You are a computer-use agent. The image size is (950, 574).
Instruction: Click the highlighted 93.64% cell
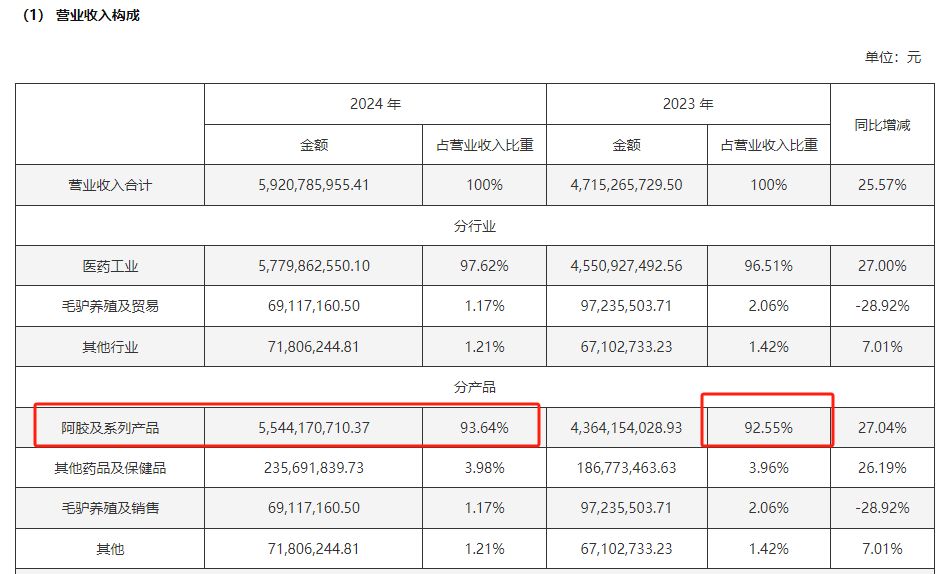coord(484,428)
